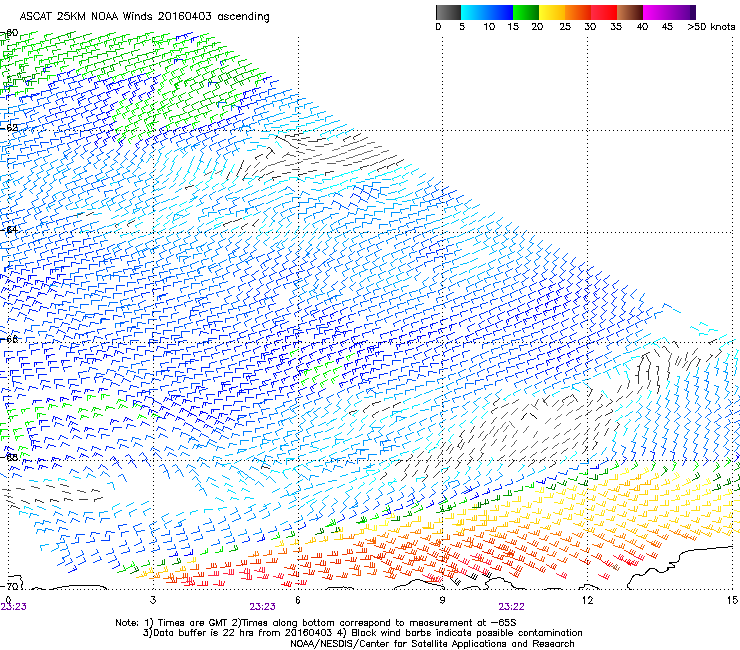Click the note 'Times along bottom correspond to measurement at -65S'
The image size is (740, 650).
(378, 623)
